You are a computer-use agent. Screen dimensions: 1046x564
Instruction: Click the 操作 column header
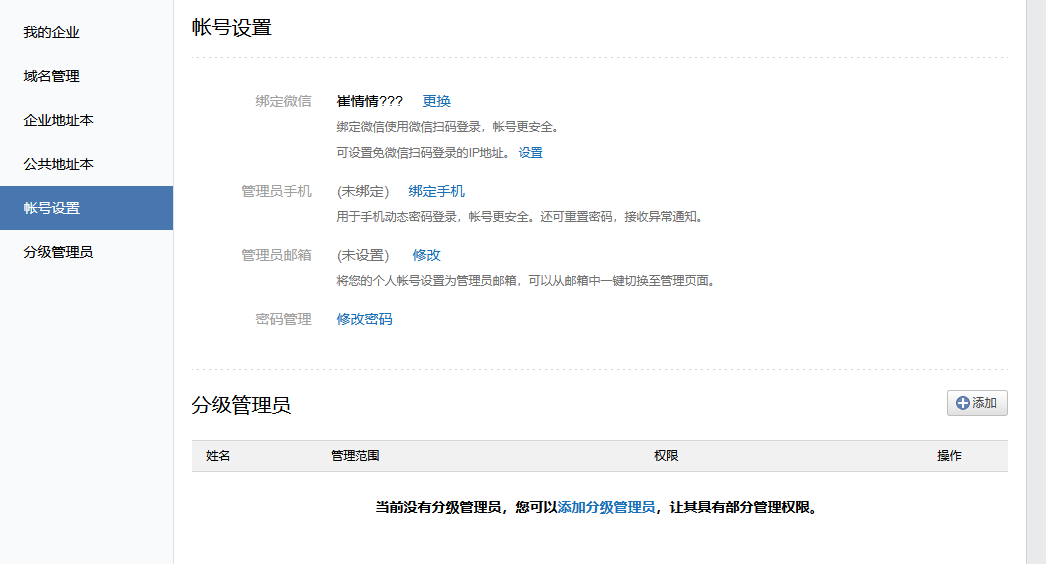(x=949, y=456)
